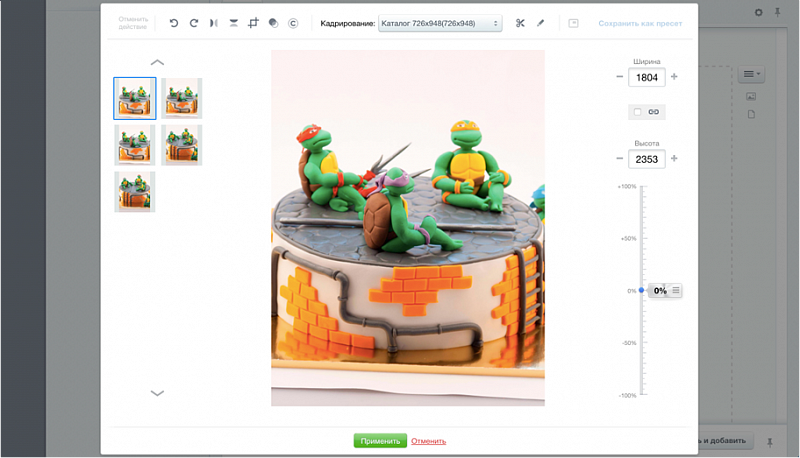Click the rotate counterclockwise icon

174,23
